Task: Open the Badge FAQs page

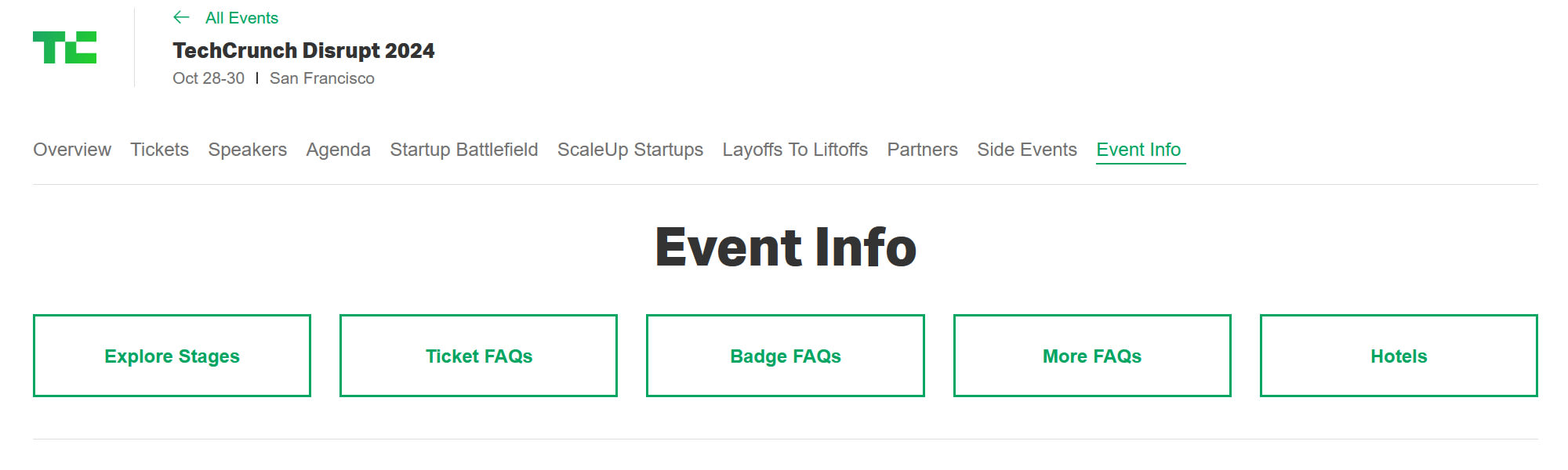Action: [785, 355]
